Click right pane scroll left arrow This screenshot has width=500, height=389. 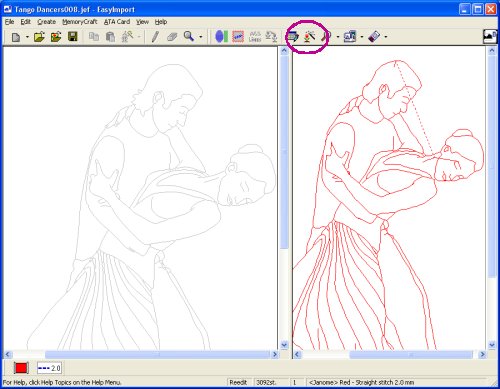click(297, 355)
